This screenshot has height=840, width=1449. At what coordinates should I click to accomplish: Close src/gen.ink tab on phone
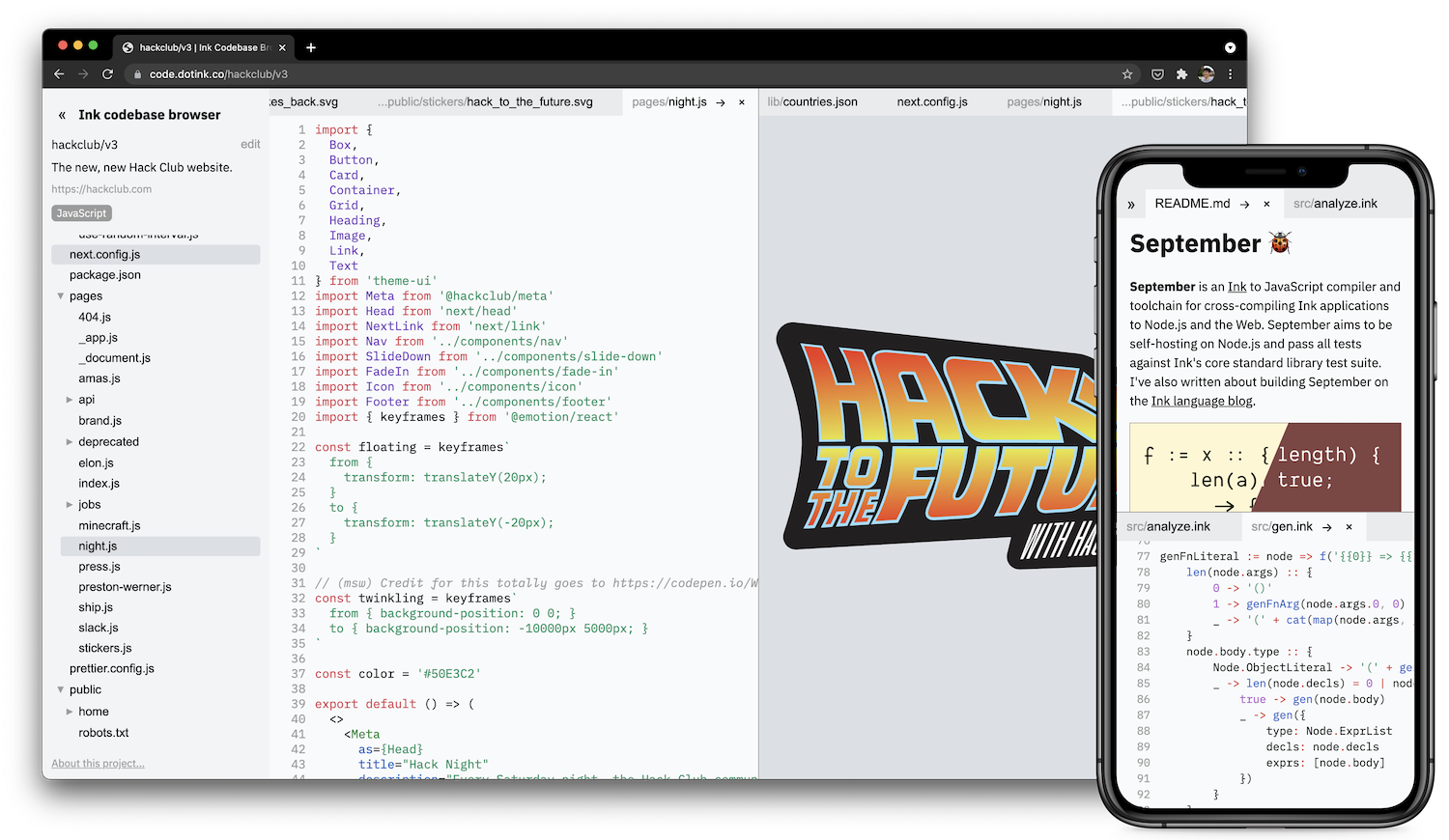(1349, 527)
